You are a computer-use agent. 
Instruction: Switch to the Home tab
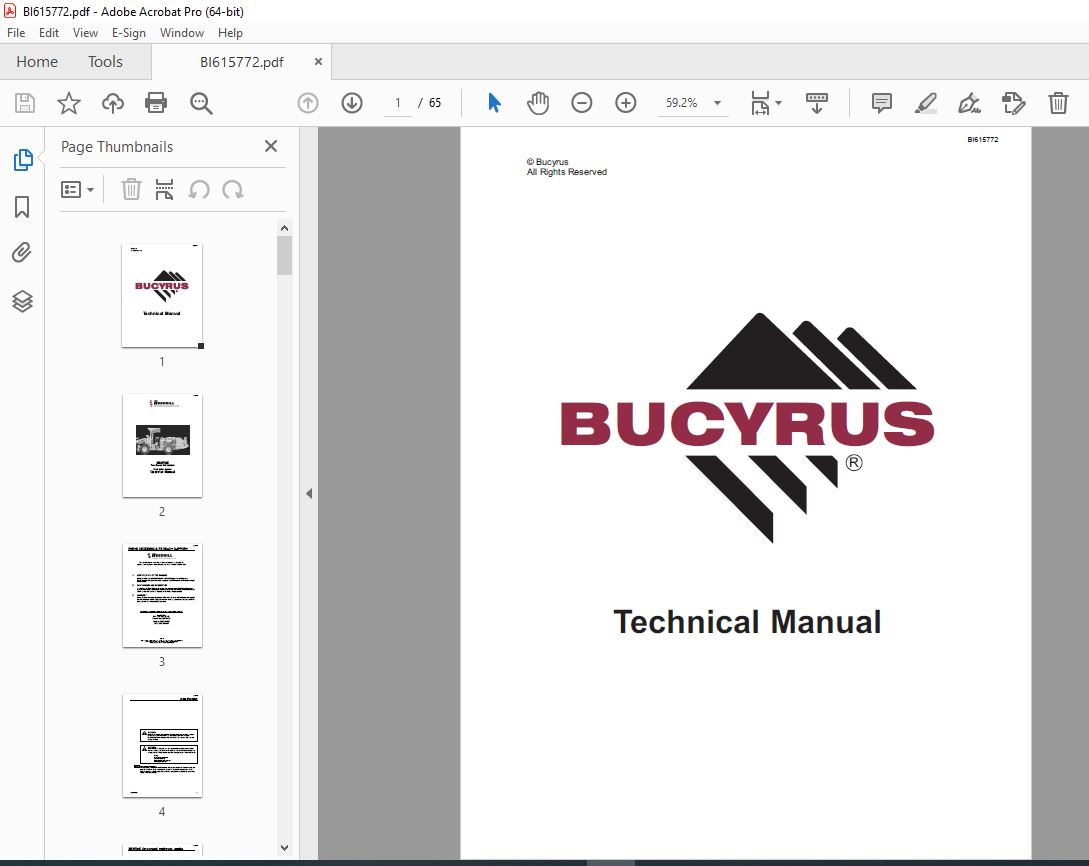(x=37, y=62)
